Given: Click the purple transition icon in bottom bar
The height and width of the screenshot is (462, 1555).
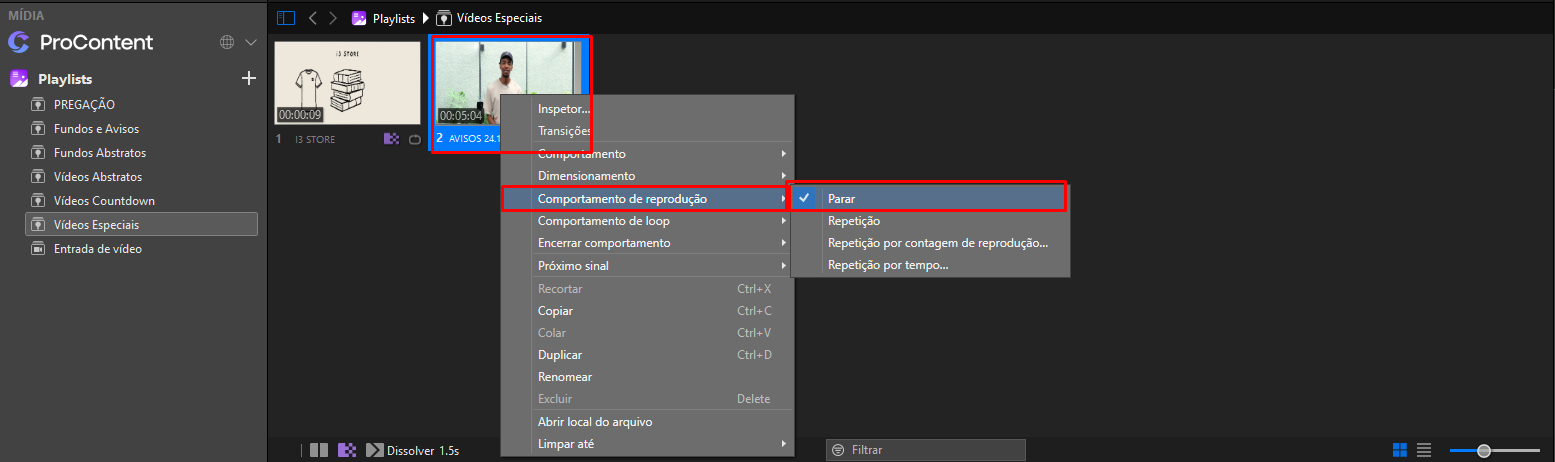Looking at the screenshot, I should pos(348,450).
